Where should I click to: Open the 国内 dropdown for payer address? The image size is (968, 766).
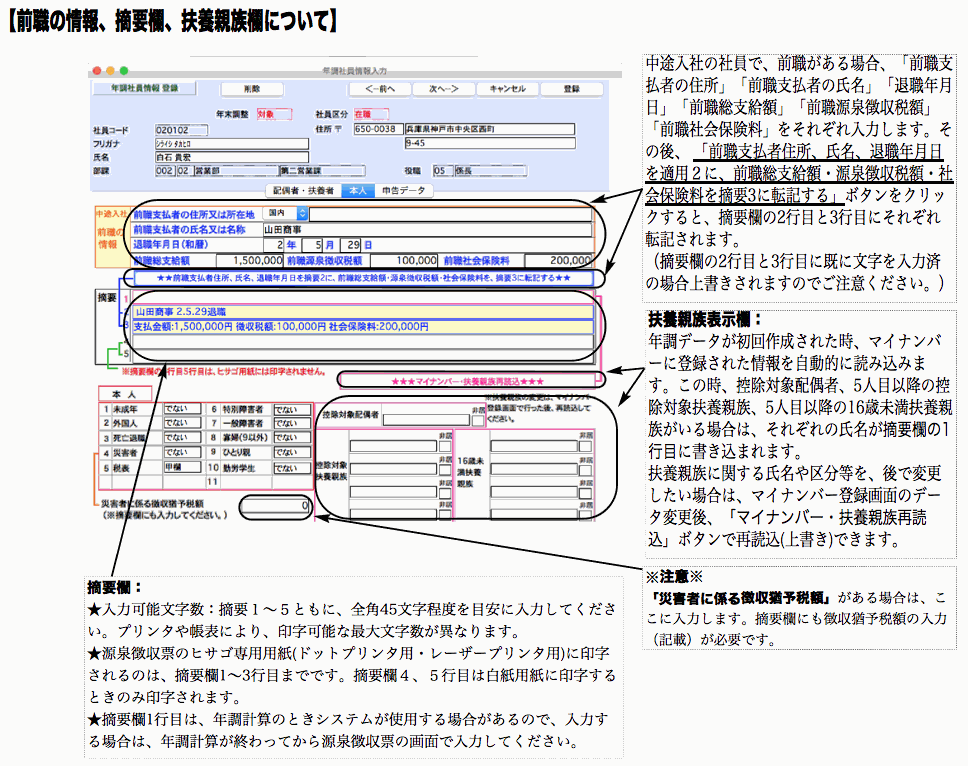click(287, 213)
